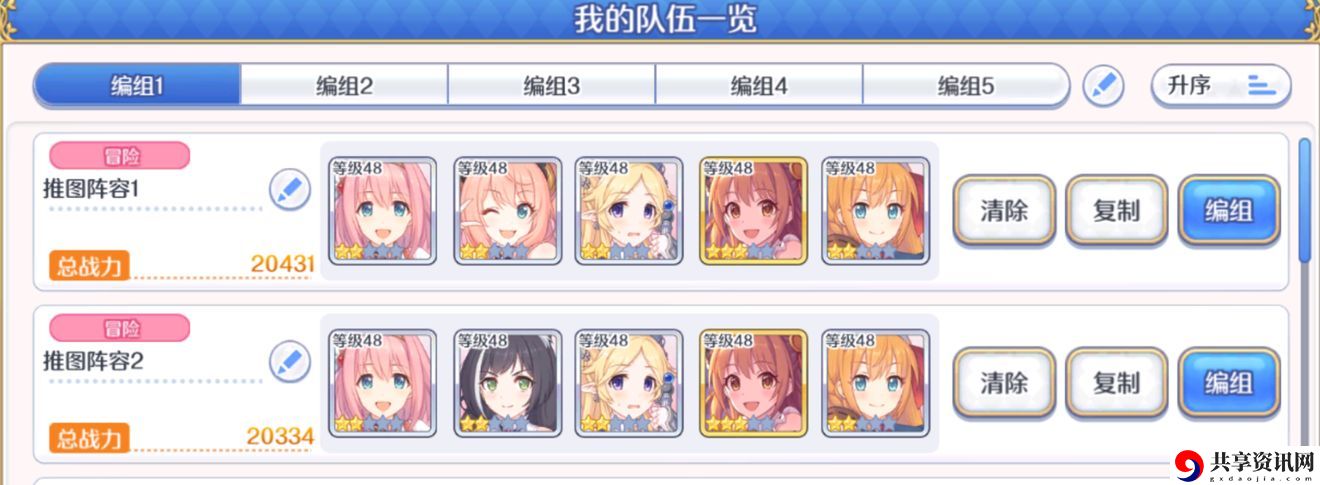Copy 推图阵容1 using the 复制 button
The image size is (1320, 485).
tap(1116, 211)
